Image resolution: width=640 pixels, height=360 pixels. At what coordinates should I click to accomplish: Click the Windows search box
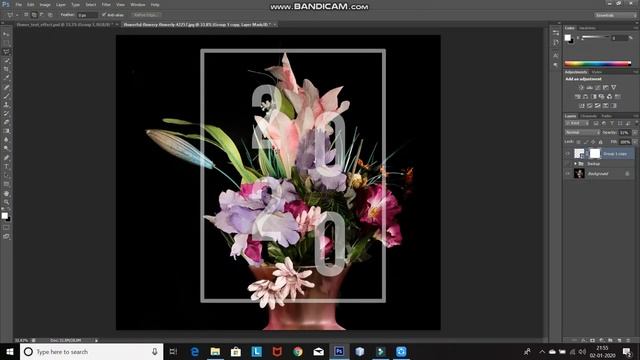[x=91, y=351]
